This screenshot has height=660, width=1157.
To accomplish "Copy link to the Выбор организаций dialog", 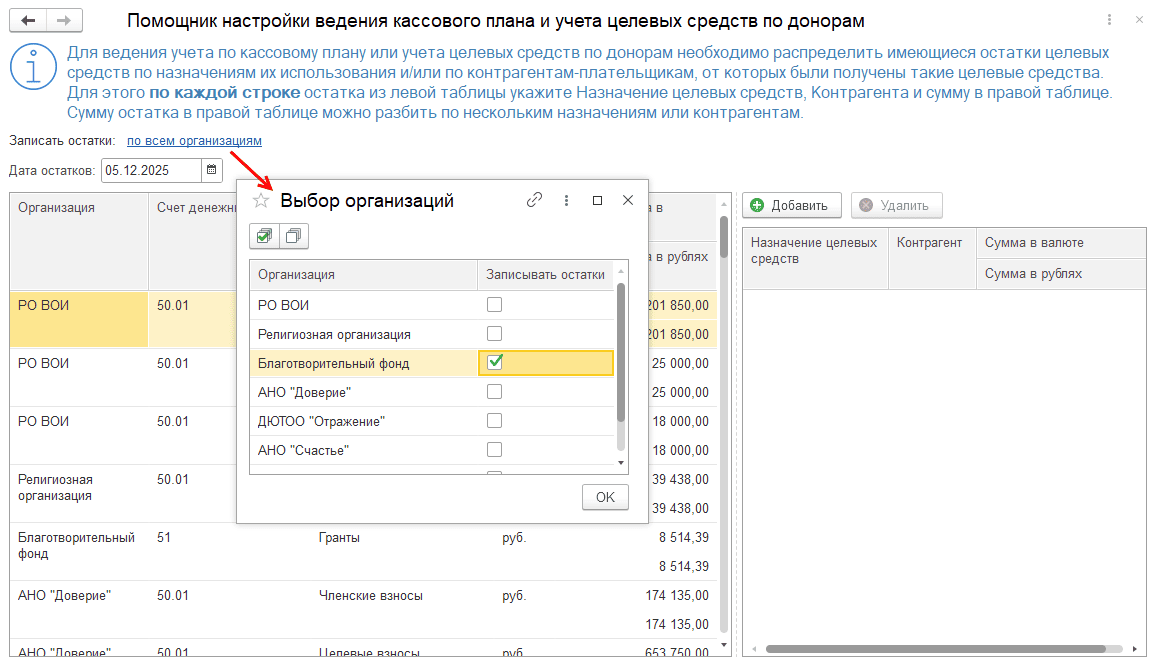I will pos(535,200).
